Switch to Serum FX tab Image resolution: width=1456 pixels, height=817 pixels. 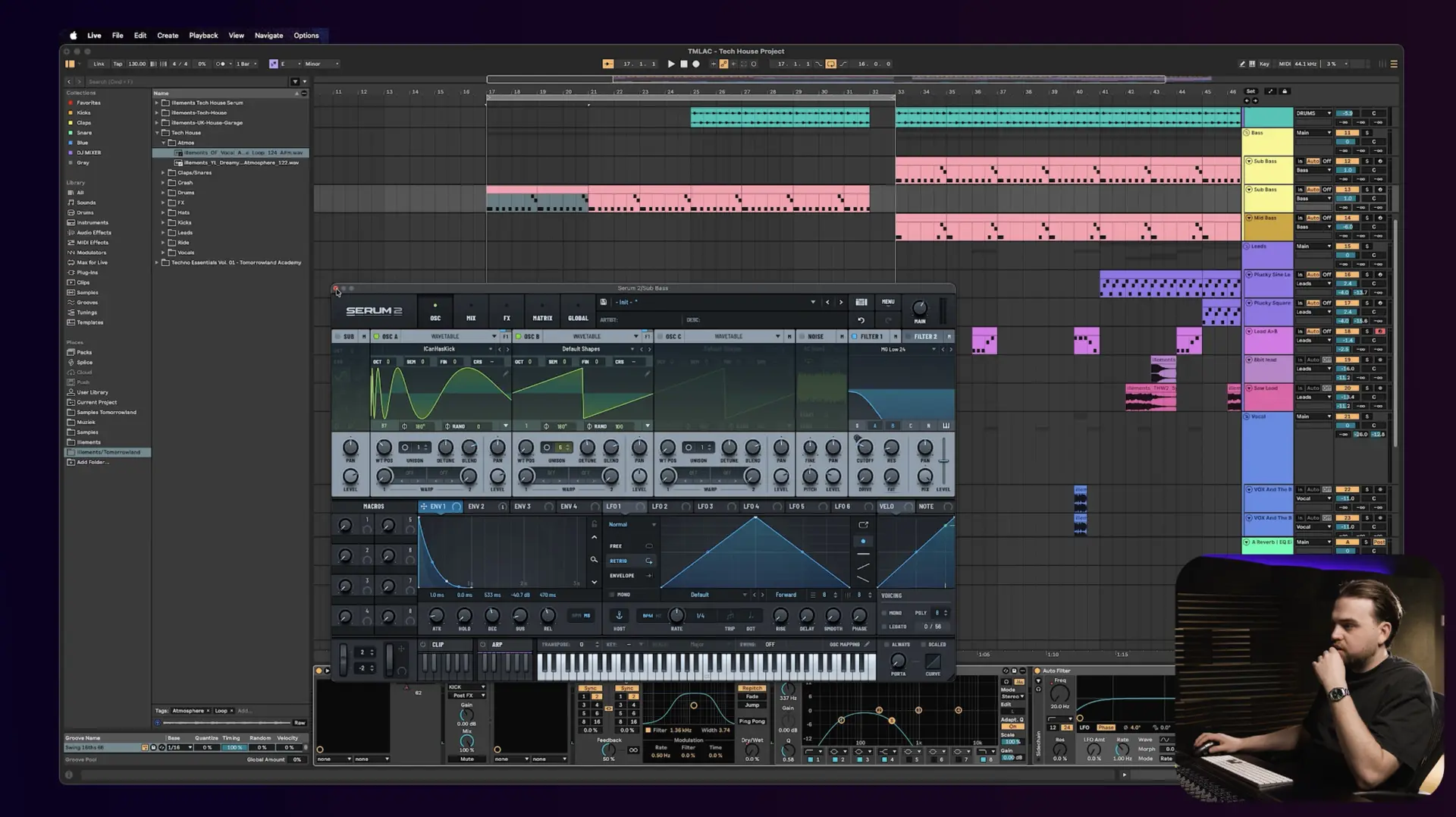(x=507, y=313)
